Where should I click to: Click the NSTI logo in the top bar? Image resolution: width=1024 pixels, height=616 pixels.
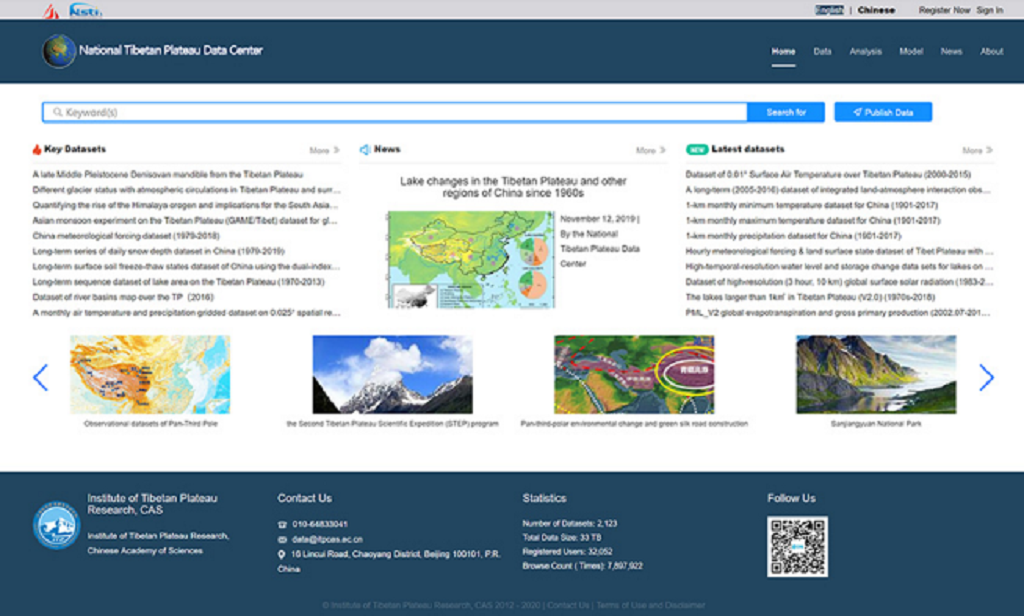click(85, 10)
